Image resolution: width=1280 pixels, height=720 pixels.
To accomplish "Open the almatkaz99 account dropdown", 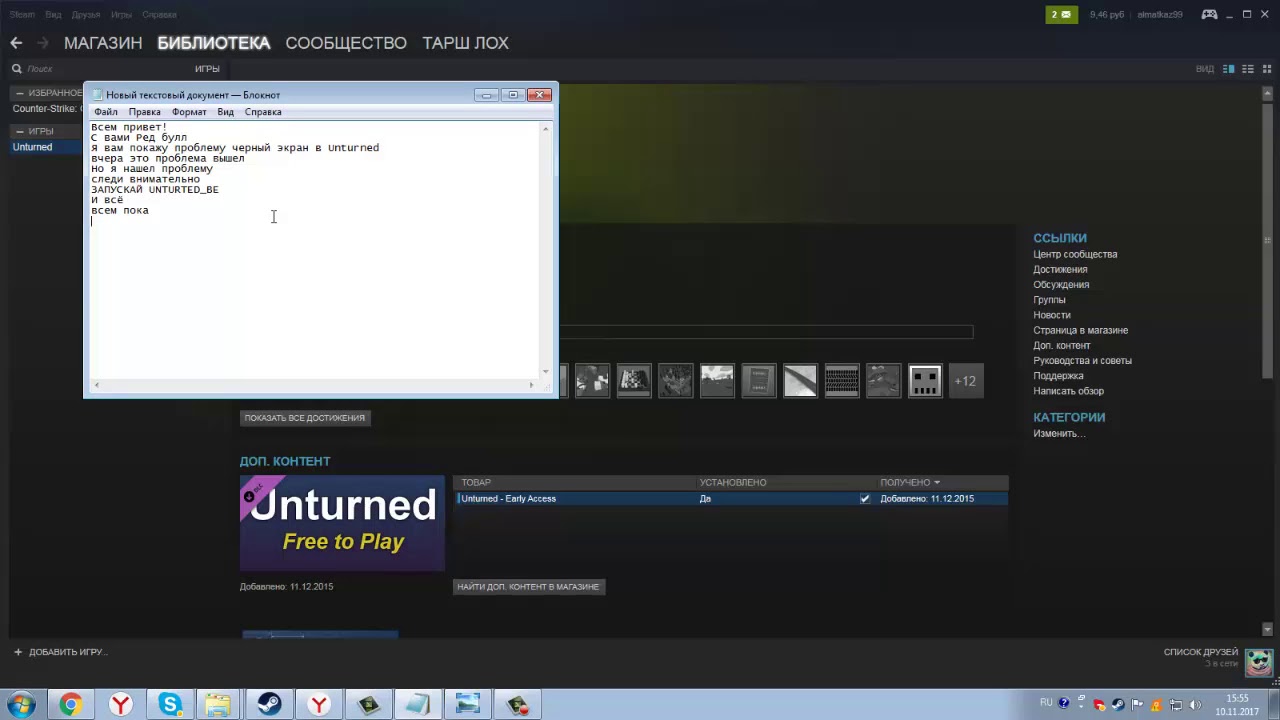I will [1160, 15].
